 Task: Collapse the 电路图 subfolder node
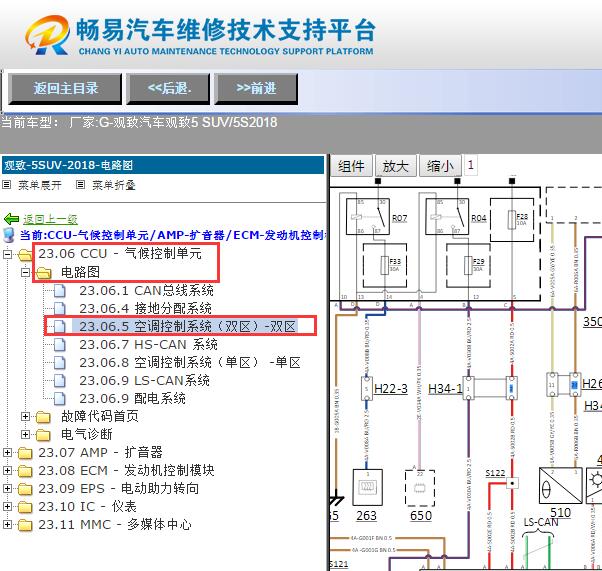(x=25, y=272)
